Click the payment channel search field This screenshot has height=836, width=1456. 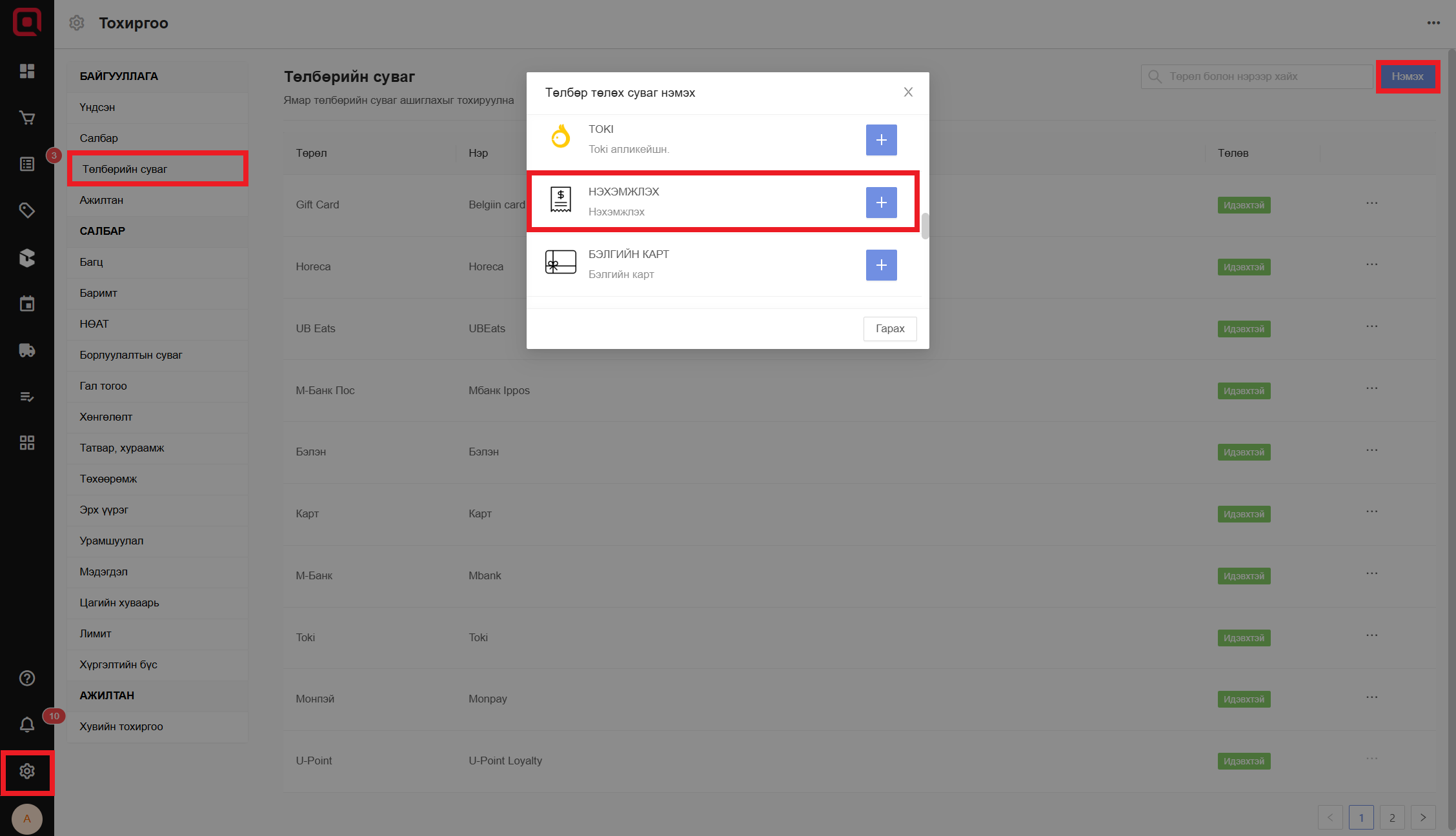(1259, 77)
